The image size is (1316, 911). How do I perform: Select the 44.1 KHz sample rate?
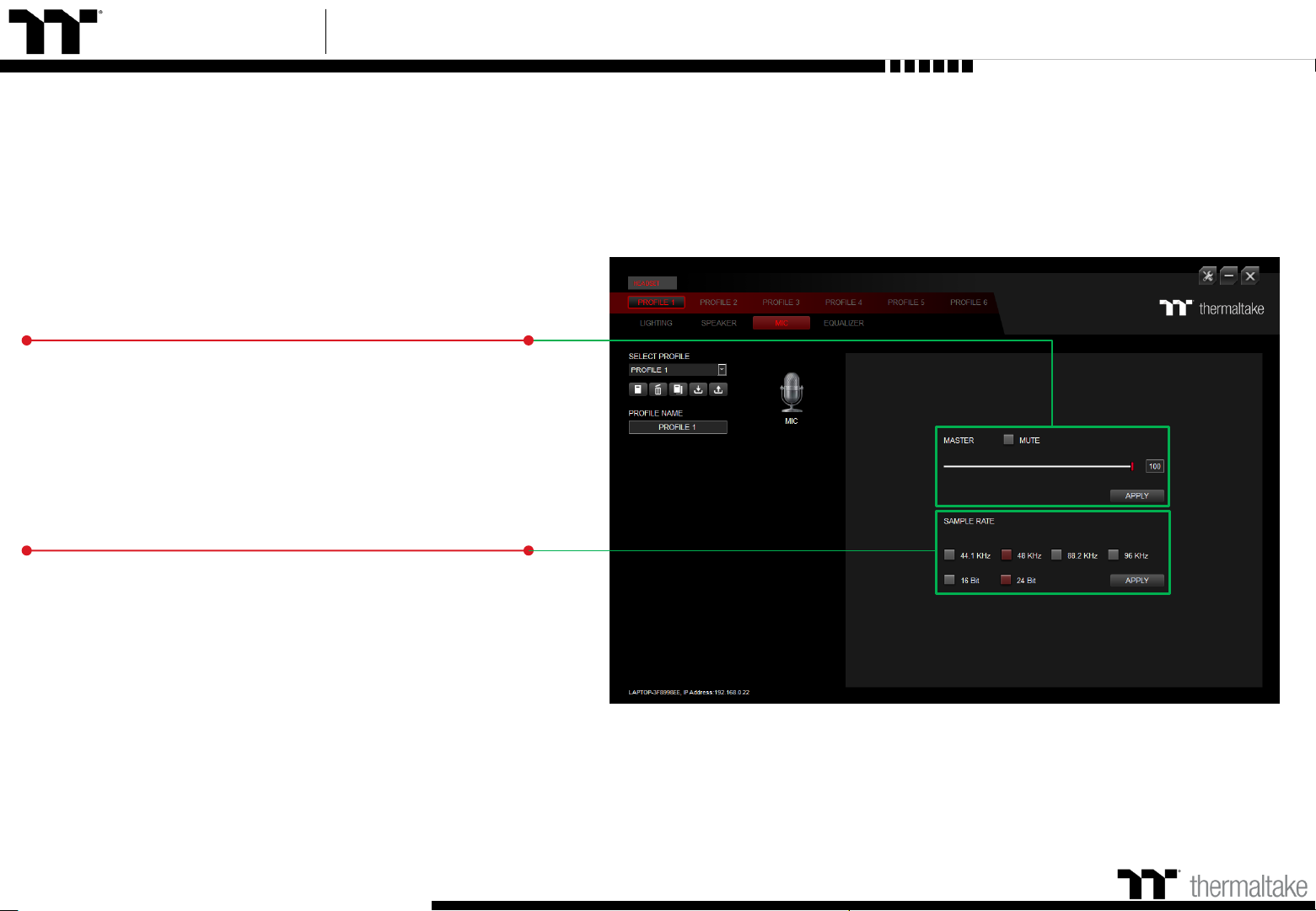point(950,555)
